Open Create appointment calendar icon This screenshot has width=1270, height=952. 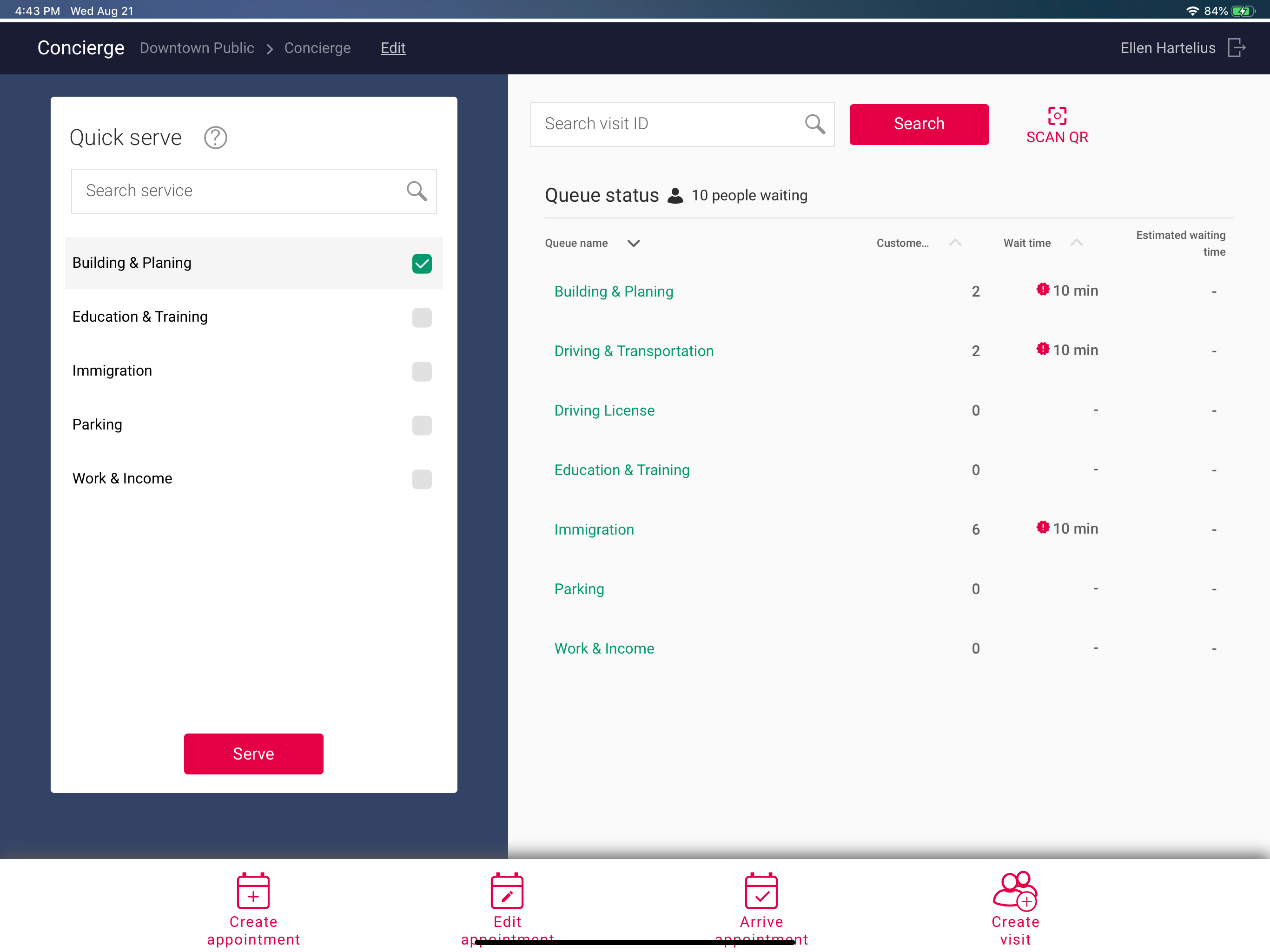[x=253, y=891]
